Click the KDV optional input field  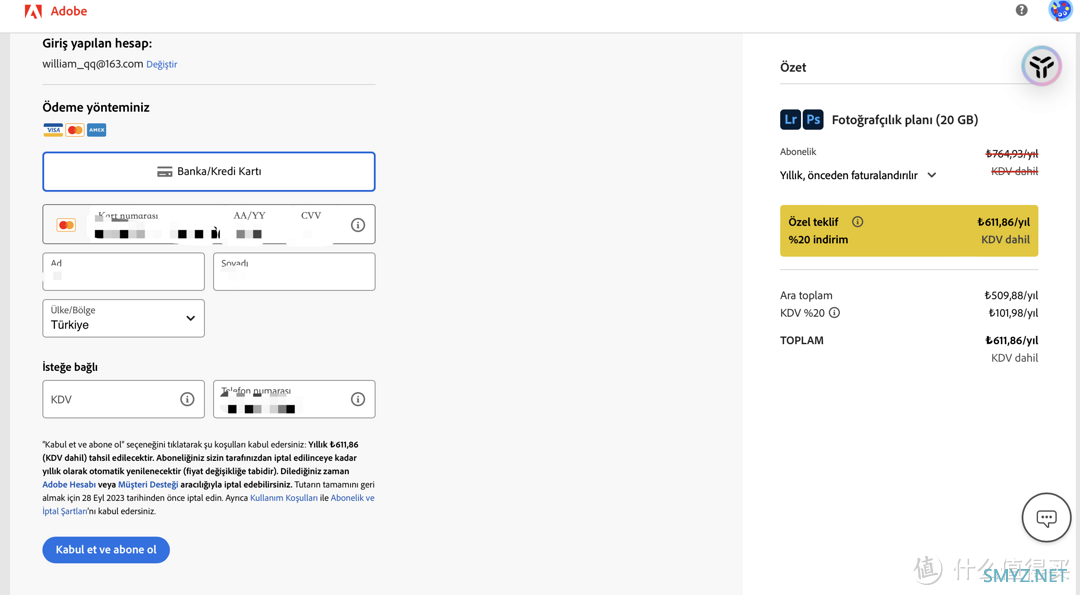click(x=123, y=399)
